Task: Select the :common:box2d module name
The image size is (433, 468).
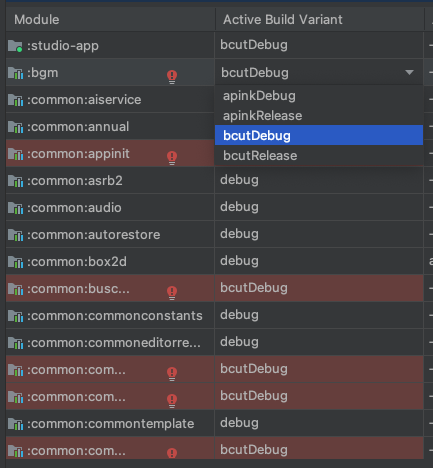Action: 77,262
